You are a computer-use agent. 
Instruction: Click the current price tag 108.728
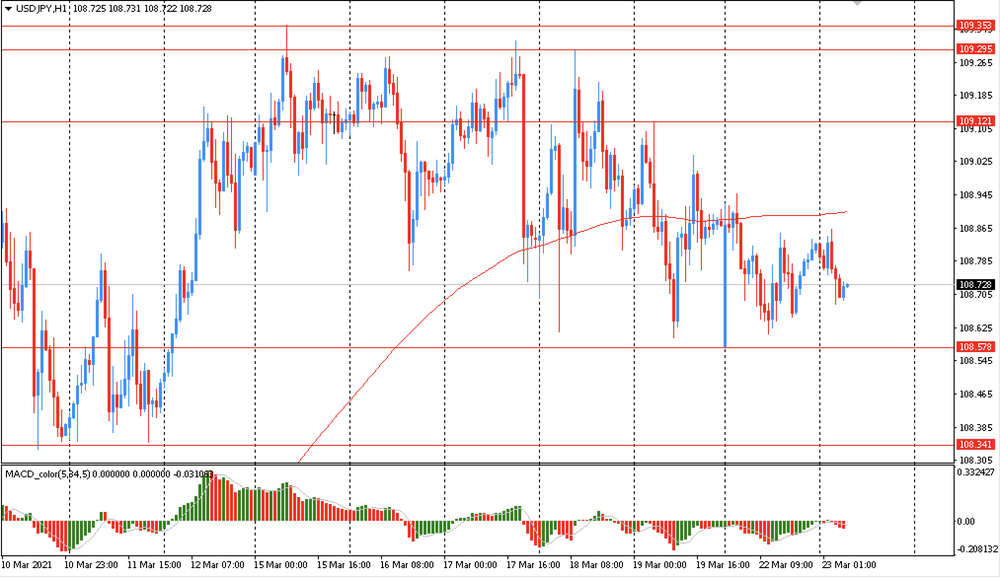click(x=975, y=285)
